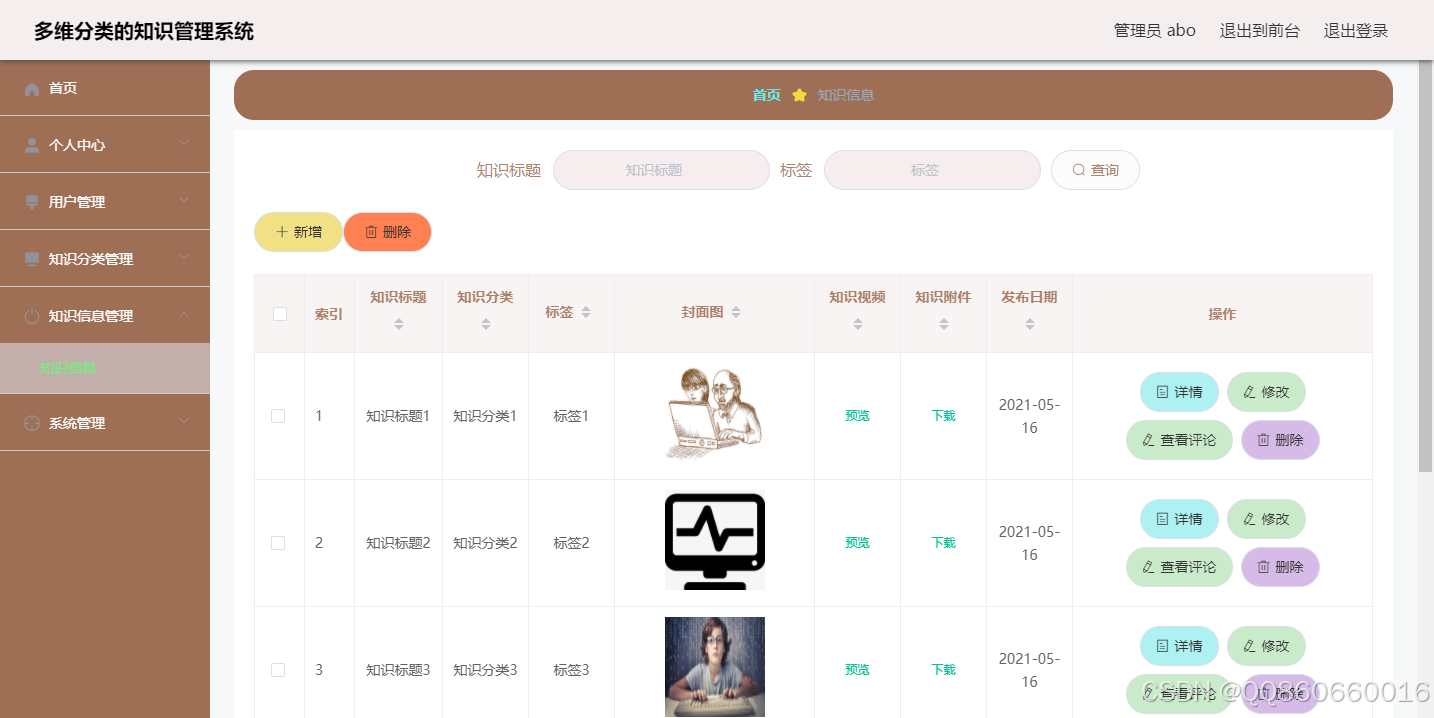Click the 知识标题1 cell
1434x718 pixels.
click(398, 416)
